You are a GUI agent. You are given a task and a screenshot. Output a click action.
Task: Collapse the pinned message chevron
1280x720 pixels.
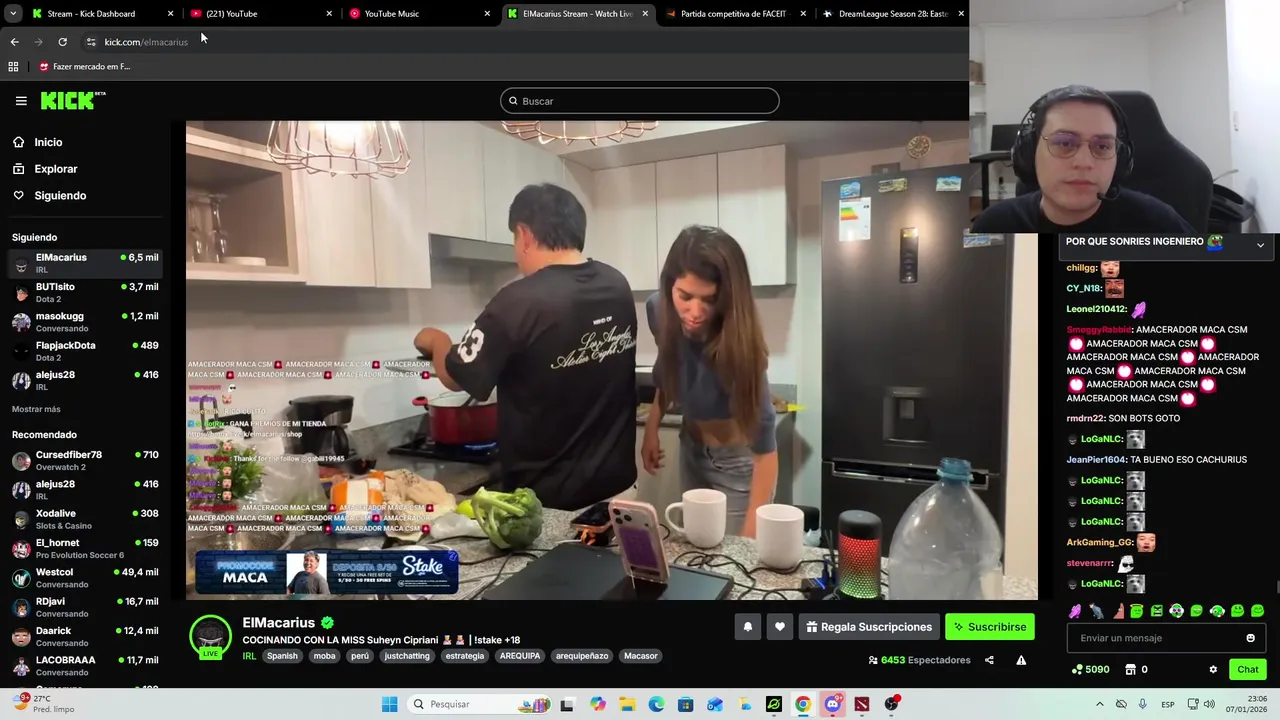(x=1260, y=244)
